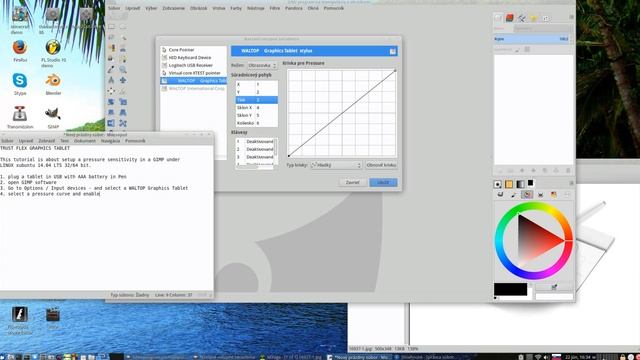This screenshot has height=360, width=640.
Task: Open the Skype desktop icon
Action: pos(20,84)
